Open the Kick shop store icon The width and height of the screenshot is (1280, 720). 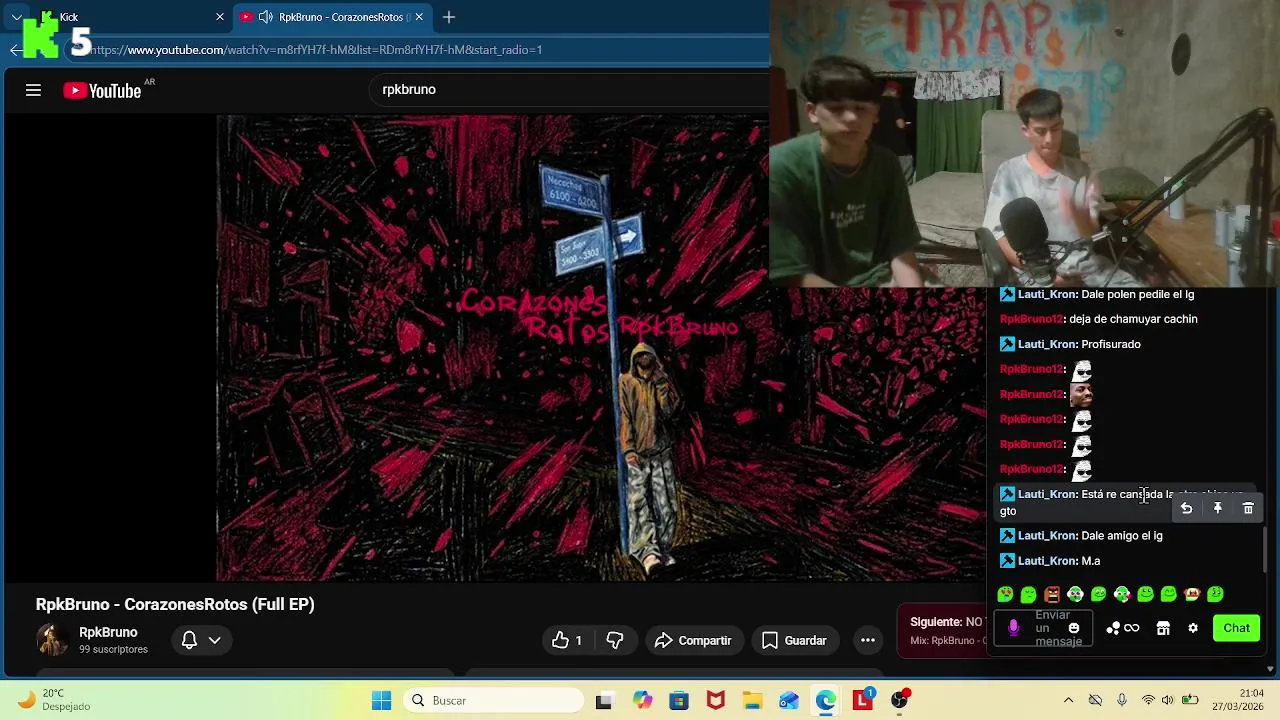coord(1163,628)
